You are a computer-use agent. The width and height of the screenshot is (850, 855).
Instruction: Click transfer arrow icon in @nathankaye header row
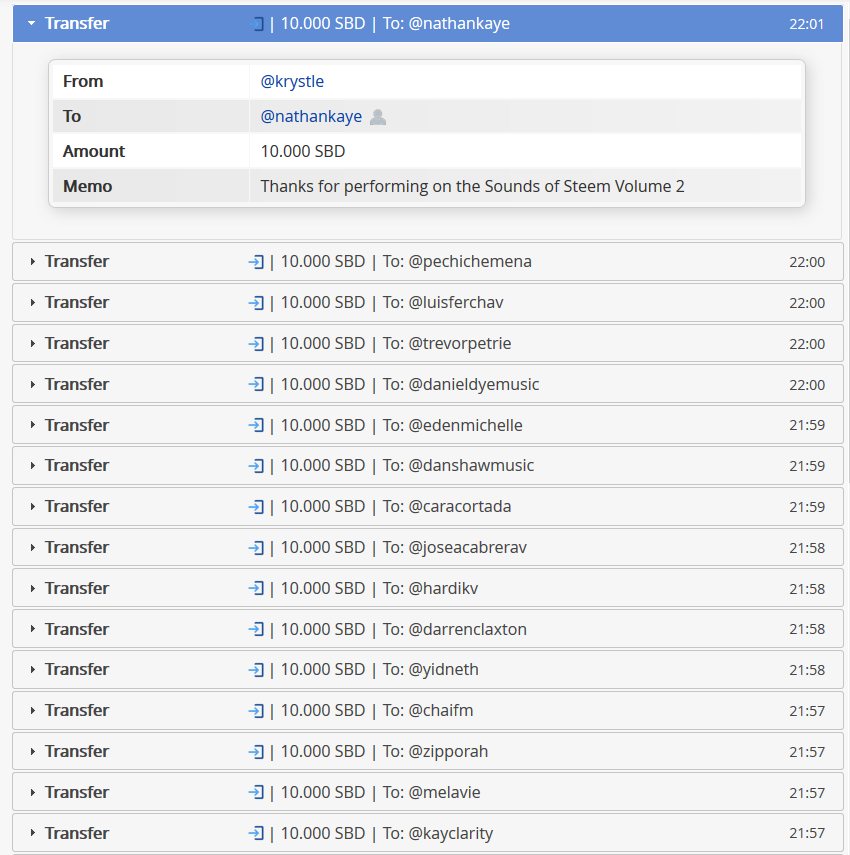coord(256,24)
